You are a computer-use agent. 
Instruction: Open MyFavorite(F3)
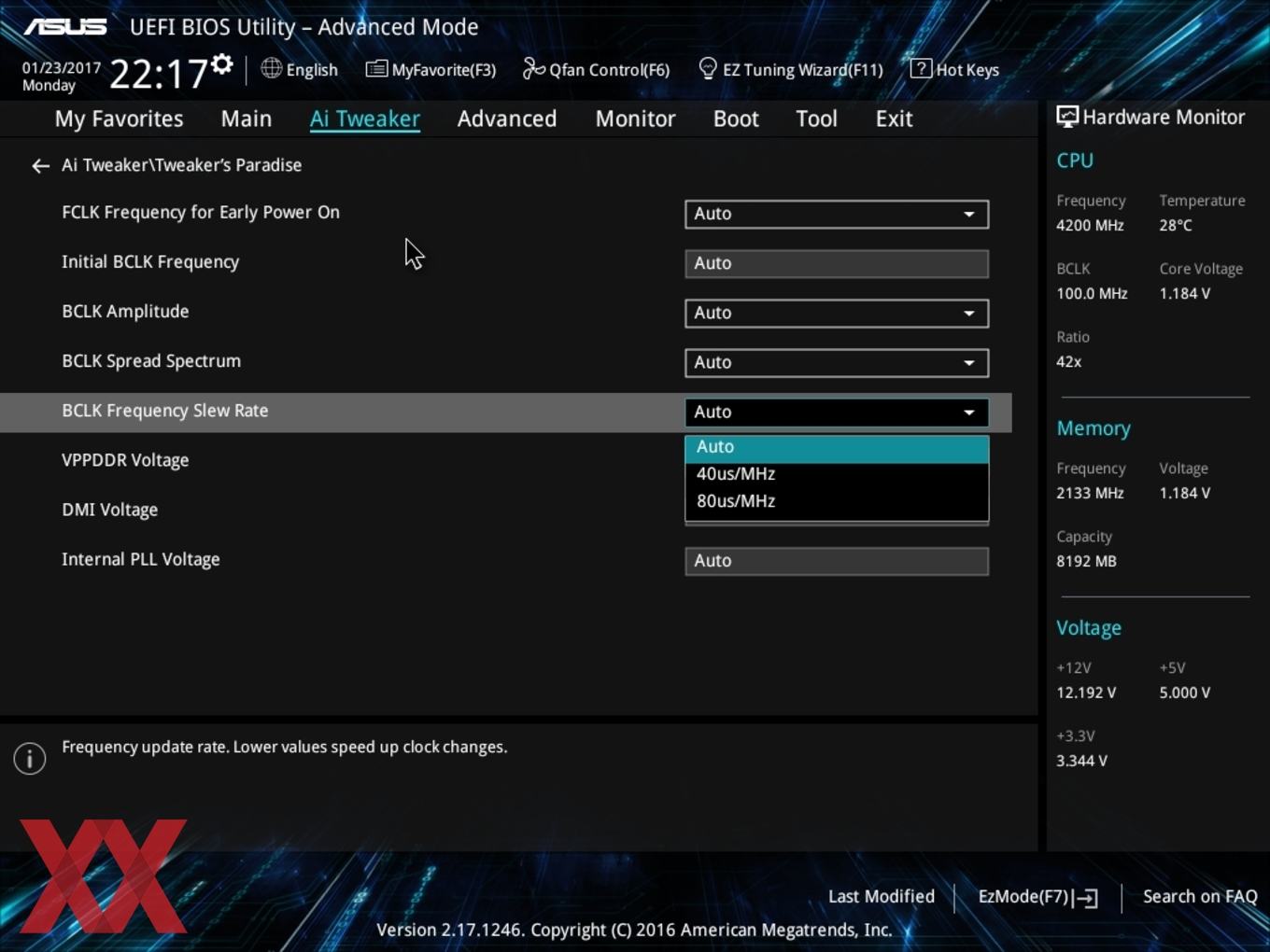(x=444, y=70)
